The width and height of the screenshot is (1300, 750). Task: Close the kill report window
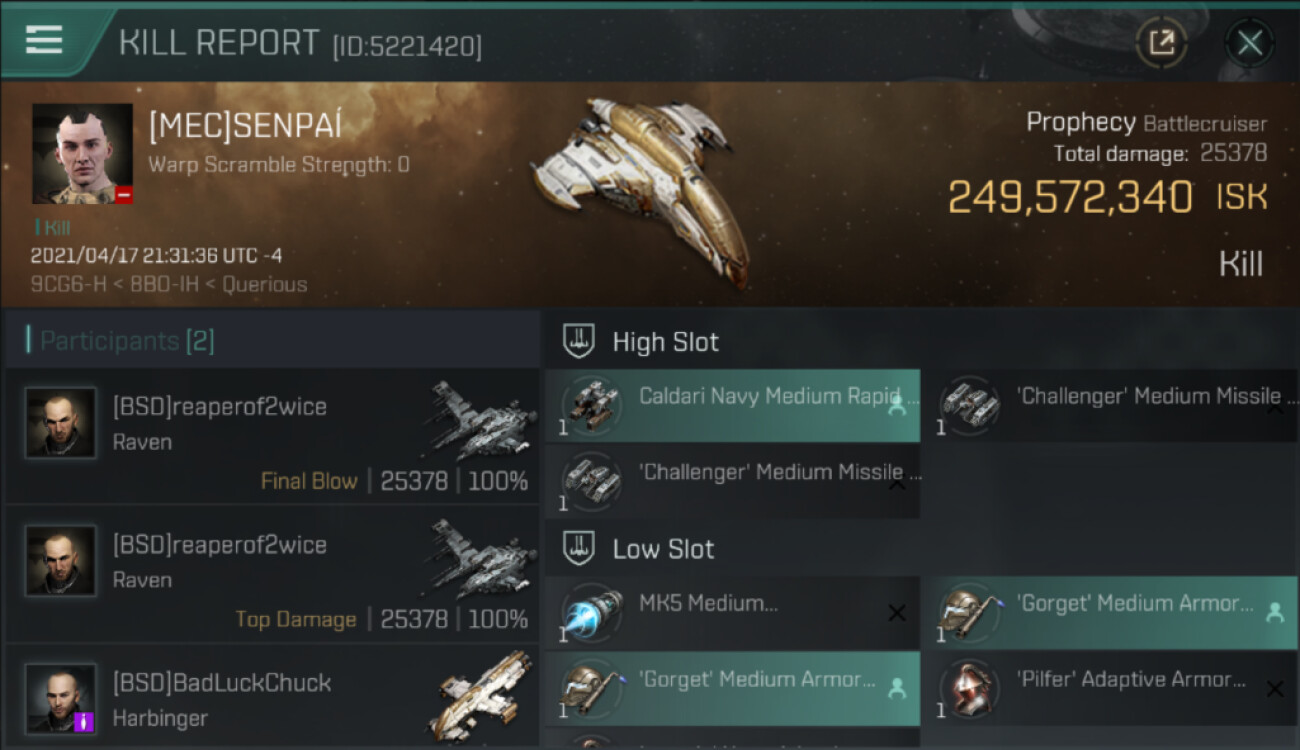click(1249, 42)
